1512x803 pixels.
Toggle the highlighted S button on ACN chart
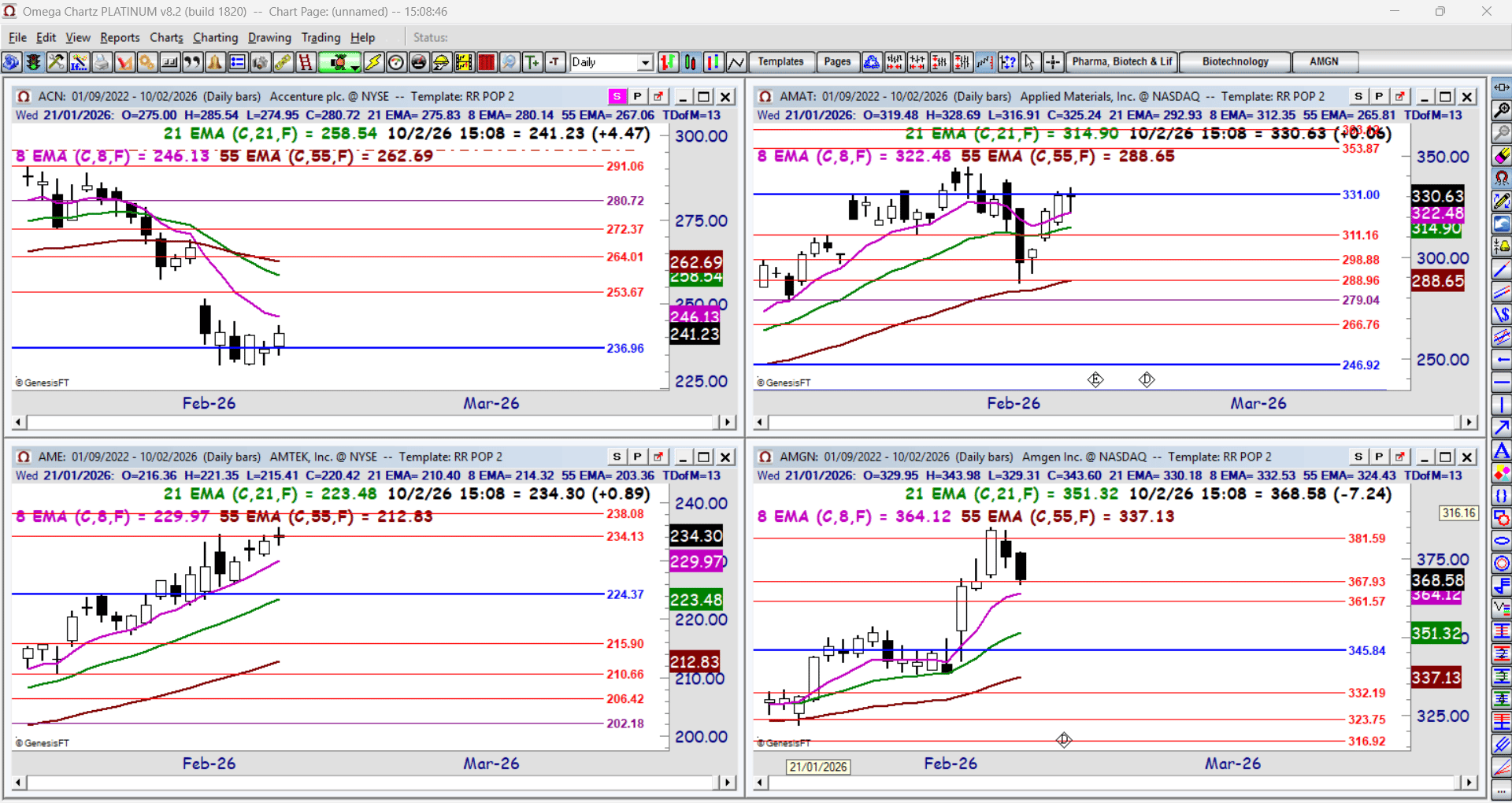(x=617, y=97)
